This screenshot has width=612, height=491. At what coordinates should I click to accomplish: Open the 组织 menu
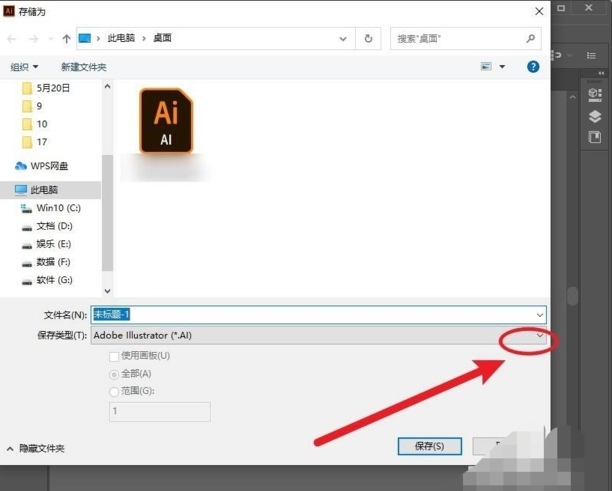[x=24, y=67]
